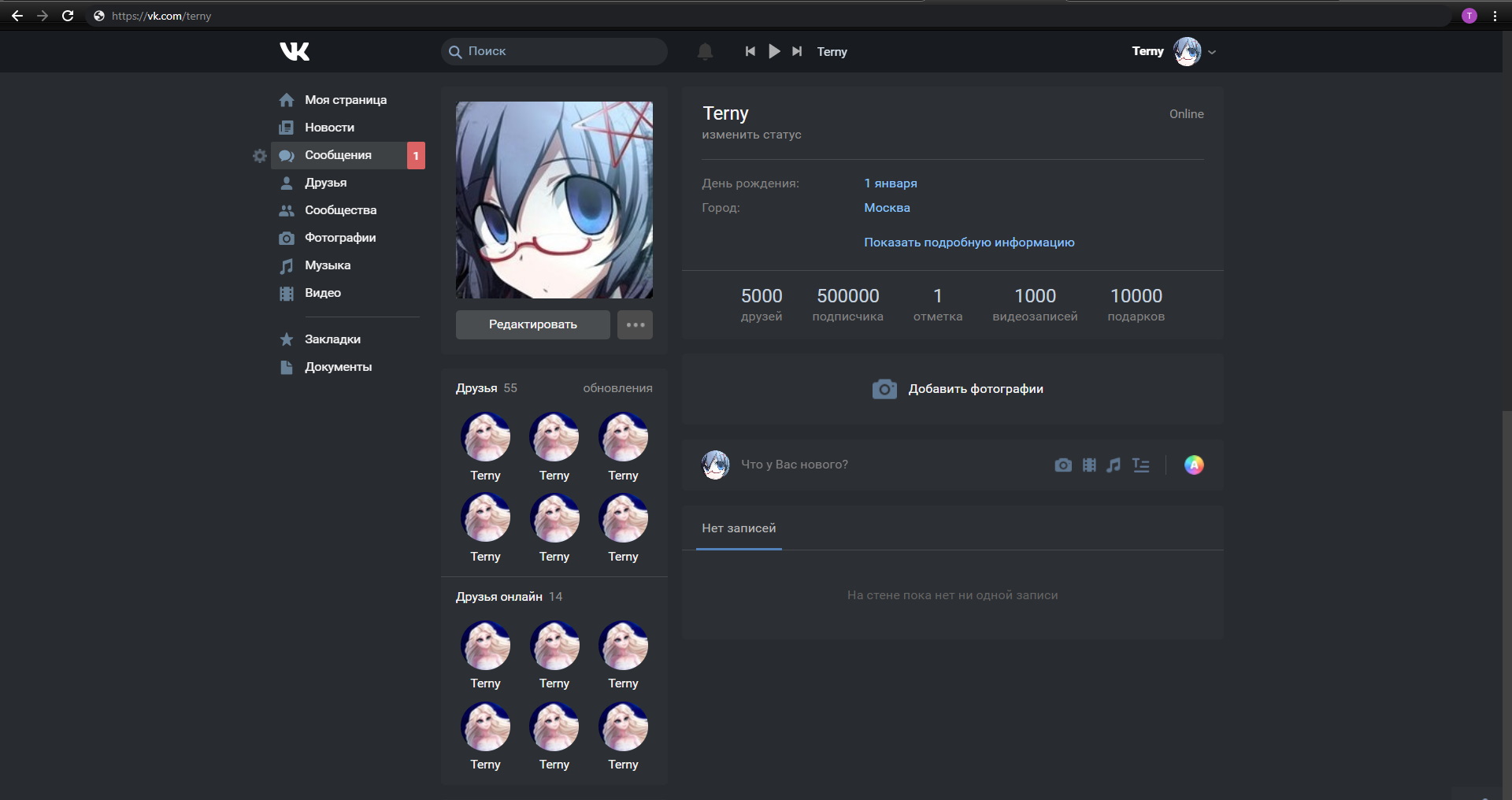
Task: Skip to next track in header player
Action: (x=797, y=51)
